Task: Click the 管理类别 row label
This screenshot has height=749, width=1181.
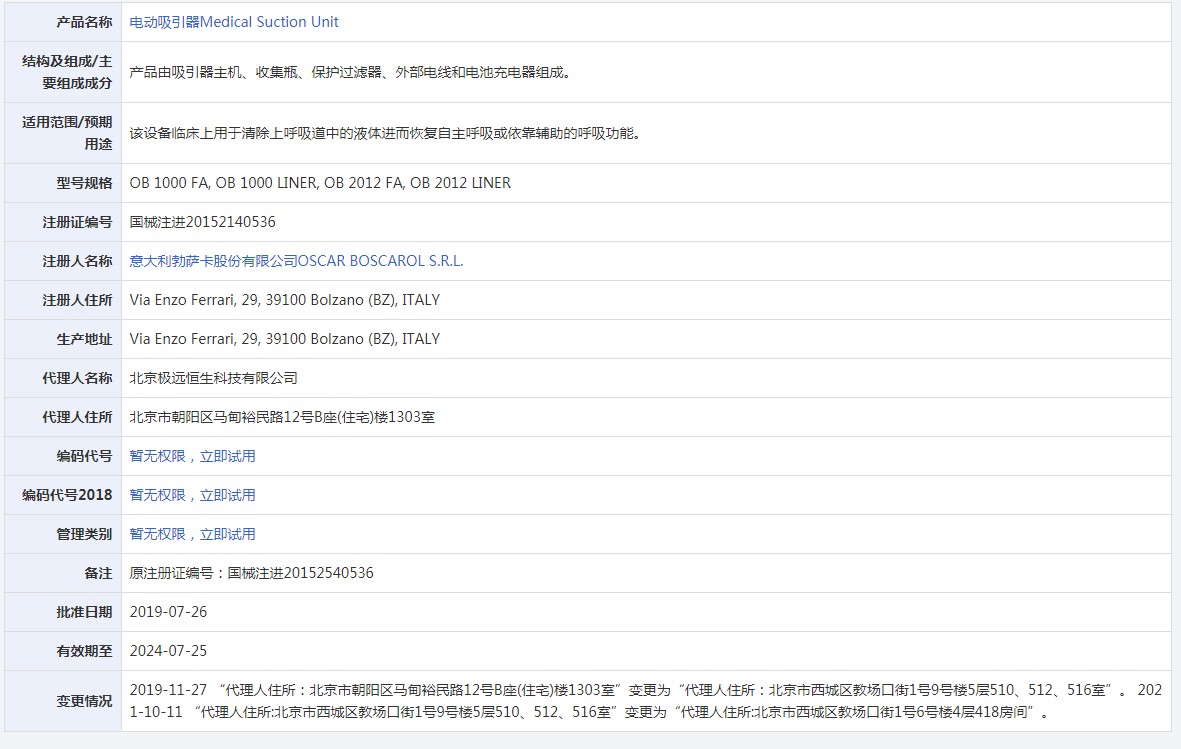Action: pyautogui.click(x=84, y=534)
